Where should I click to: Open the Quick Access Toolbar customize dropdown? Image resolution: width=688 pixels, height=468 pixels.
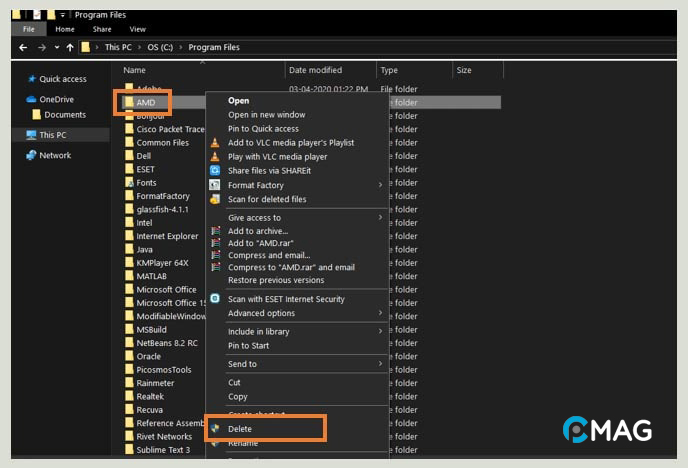(x=63, y=15)
